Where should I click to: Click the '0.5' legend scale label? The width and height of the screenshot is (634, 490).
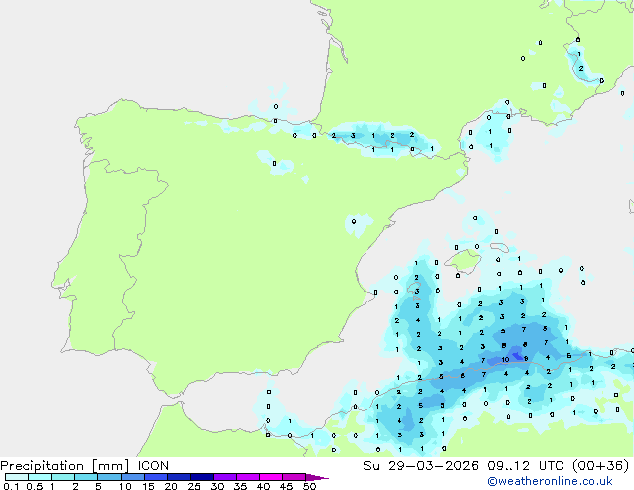[35, 486]
